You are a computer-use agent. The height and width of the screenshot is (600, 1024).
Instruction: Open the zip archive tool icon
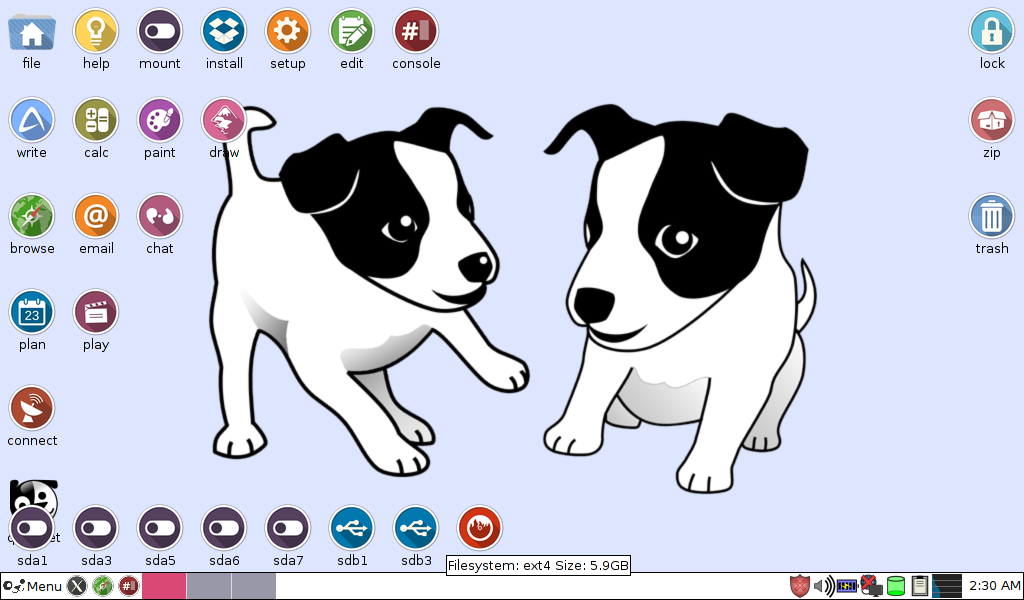coord(991,121)
